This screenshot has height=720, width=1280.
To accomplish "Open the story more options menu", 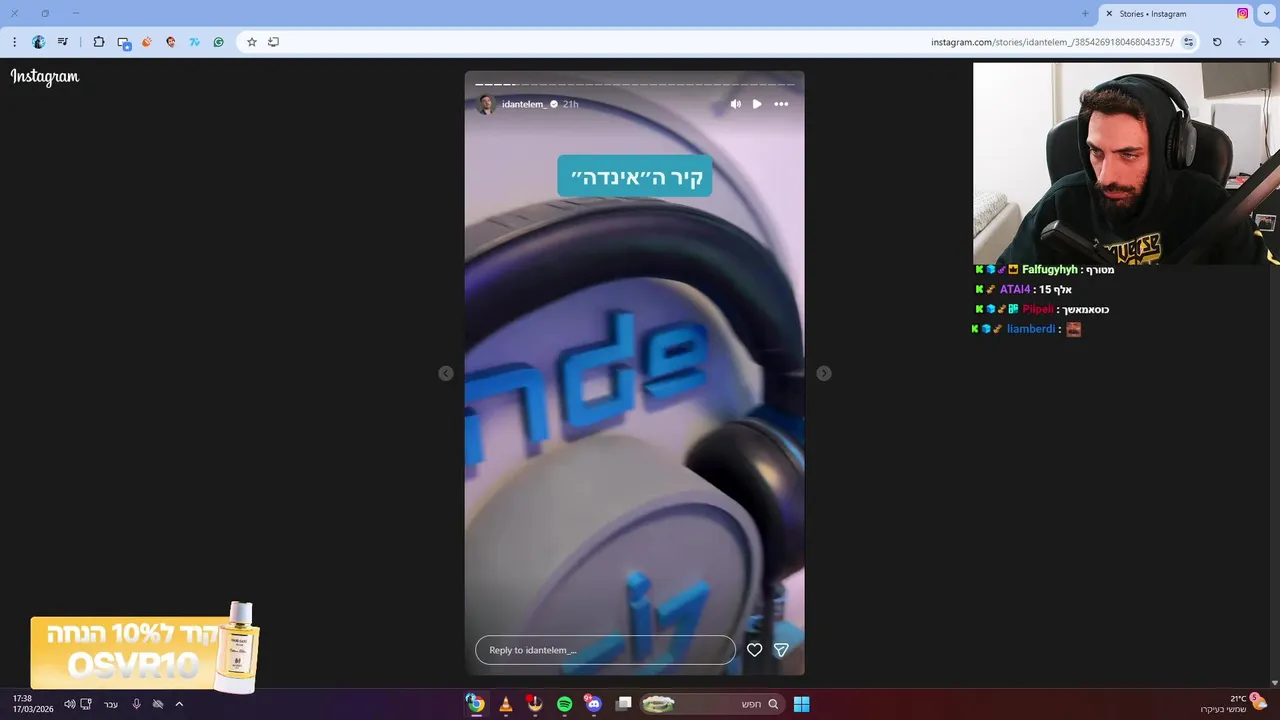I will point(781,104).
